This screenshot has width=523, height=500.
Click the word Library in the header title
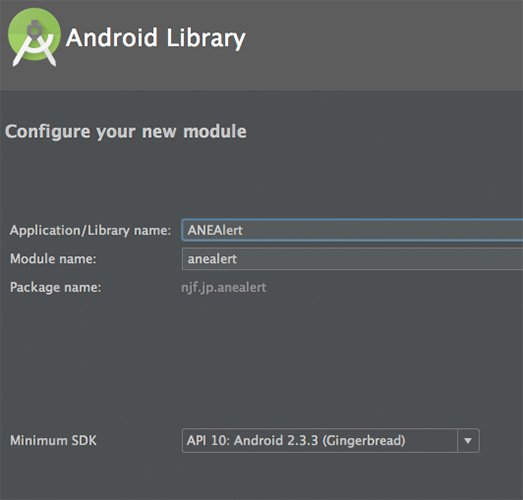[x=206, y=38]
